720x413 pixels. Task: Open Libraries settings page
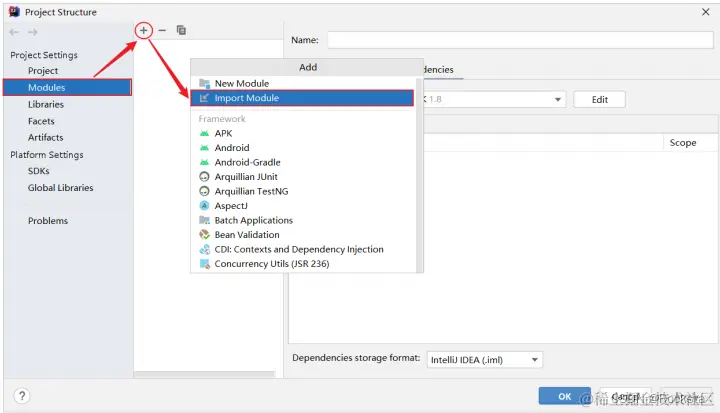tap(45, 104)
